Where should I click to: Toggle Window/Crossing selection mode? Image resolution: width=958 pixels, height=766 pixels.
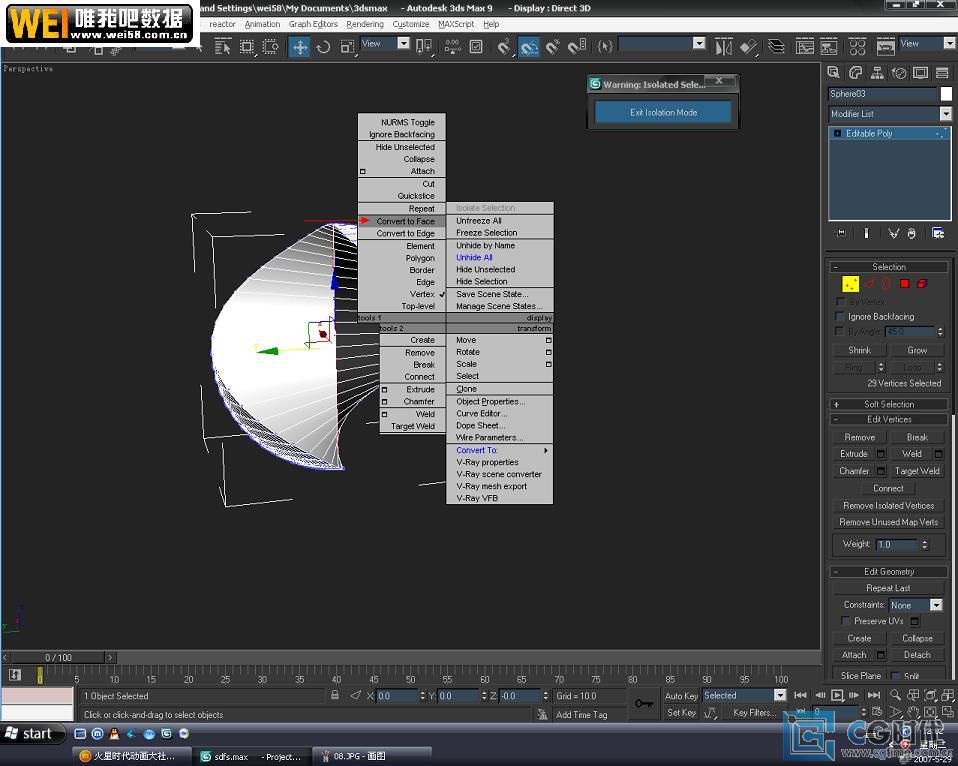270,47
